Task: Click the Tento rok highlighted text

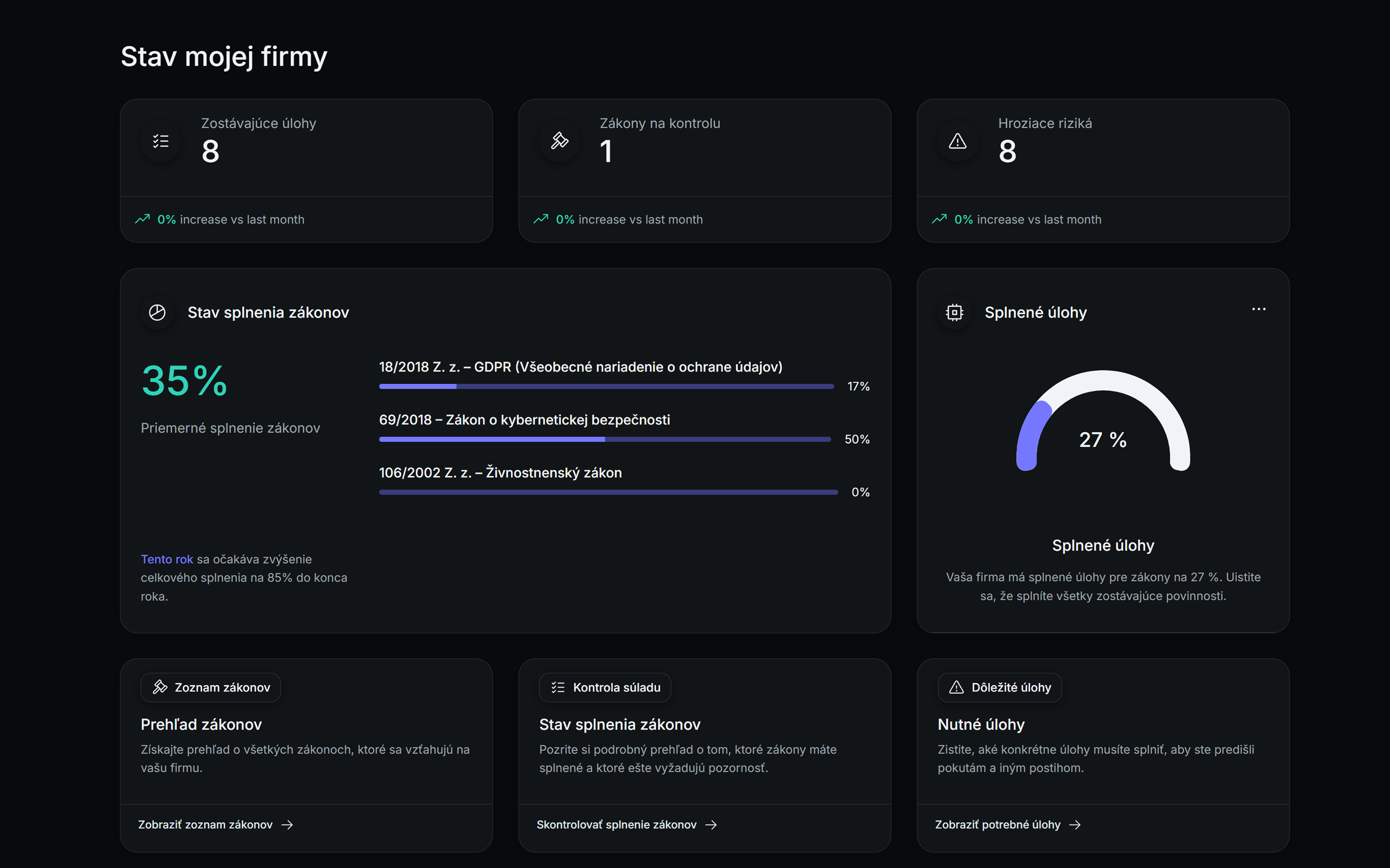Action: [x=167, y=559]
